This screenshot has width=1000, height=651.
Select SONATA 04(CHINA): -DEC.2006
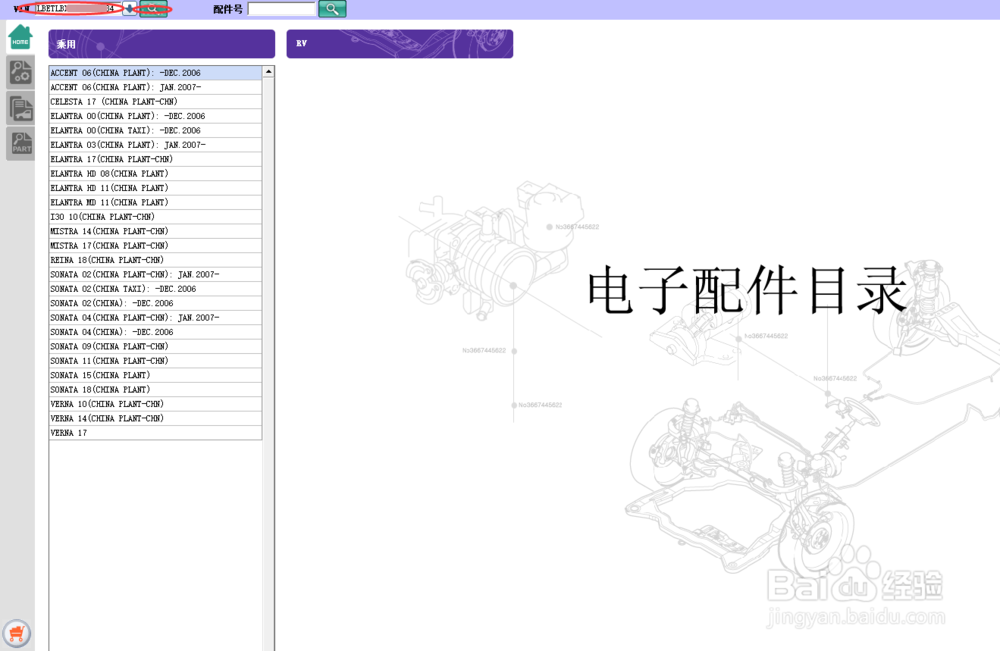pos(155,332)
